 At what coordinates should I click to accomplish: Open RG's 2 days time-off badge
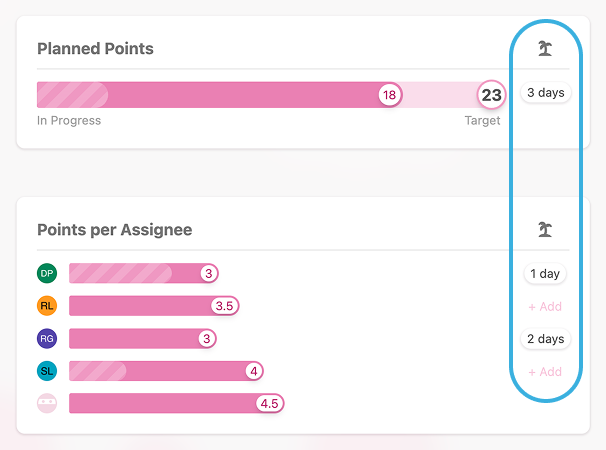(545, 339)
